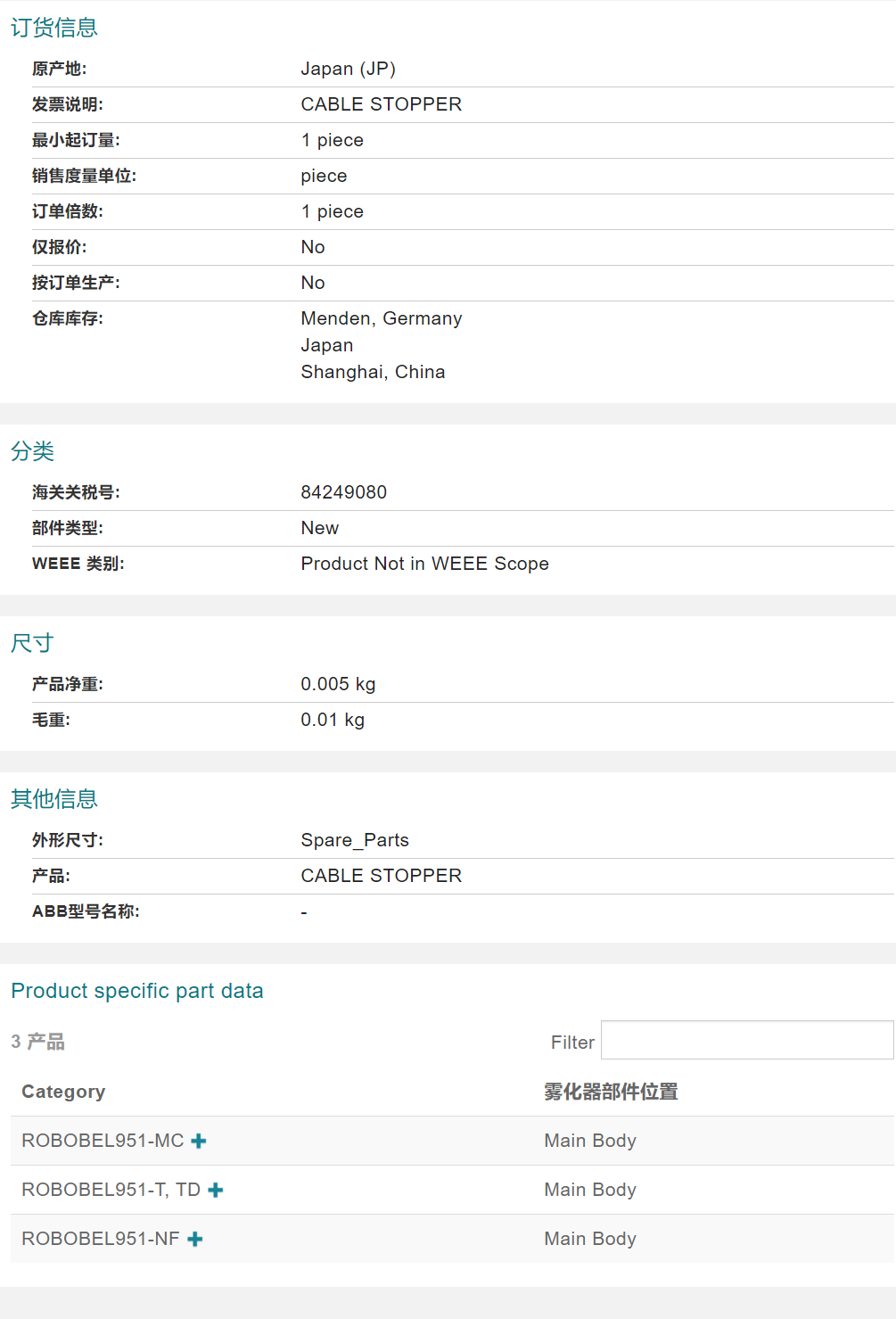The width and height of the screenshot is (896, 1319).
Task: Collapse the 尺寸 section heading
Action: coord(33,643)
